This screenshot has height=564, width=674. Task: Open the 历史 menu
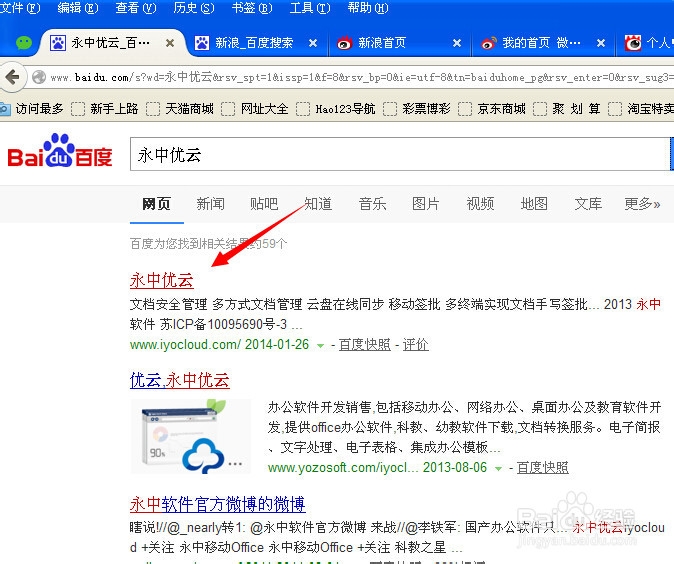pos(194,8)
